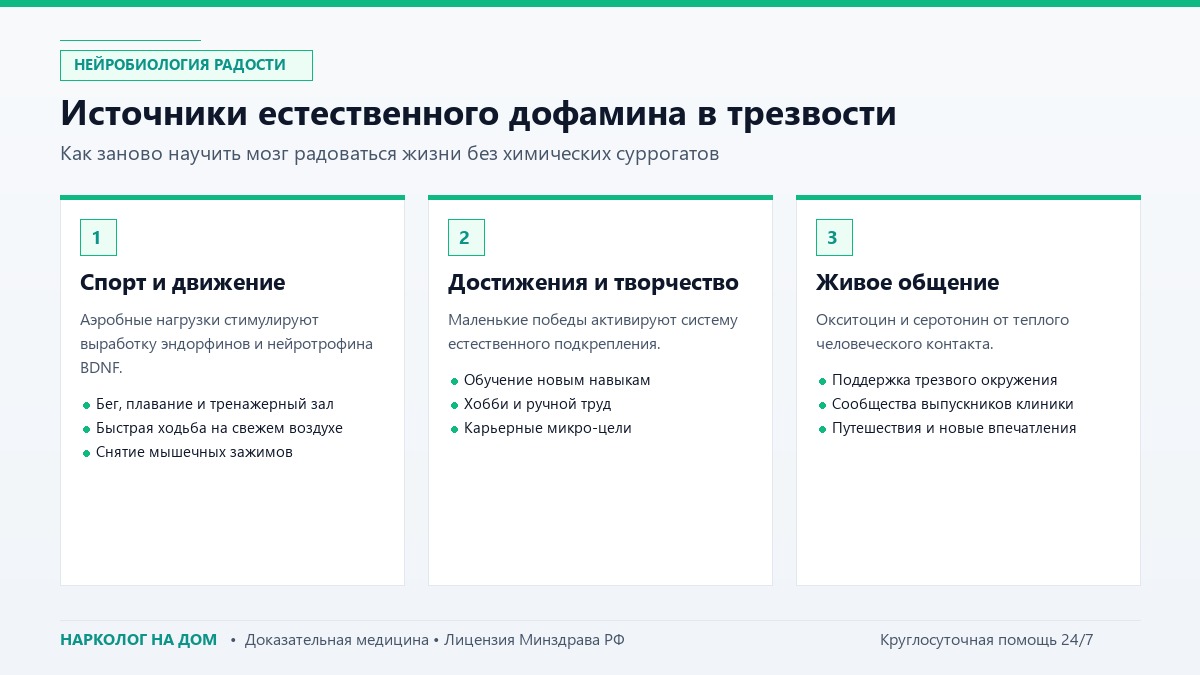The height and width of the screenshot is (675, 1200).
Task: Click Сообщества выпускников клиники item
Action: coord(953,404)
